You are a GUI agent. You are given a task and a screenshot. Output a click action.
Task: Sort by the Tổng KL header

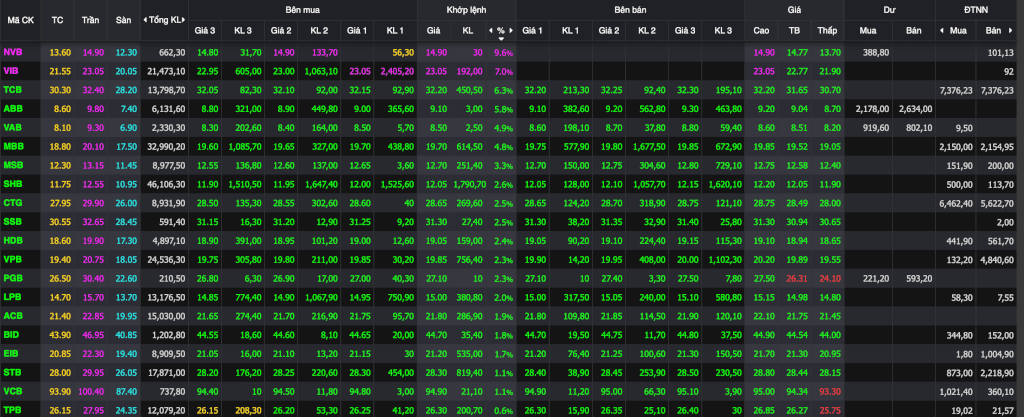point(165,20)
